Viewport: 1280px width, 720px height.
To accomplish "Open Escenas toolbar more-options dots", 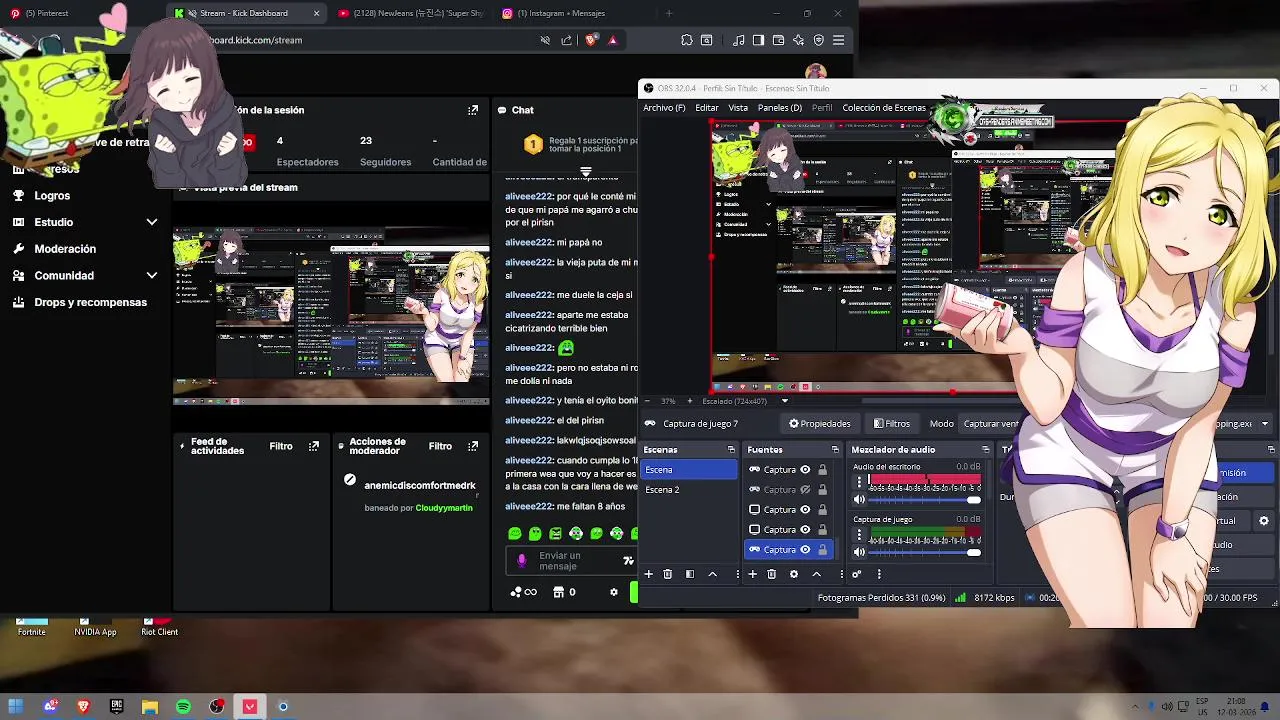I will pos(738,574).
